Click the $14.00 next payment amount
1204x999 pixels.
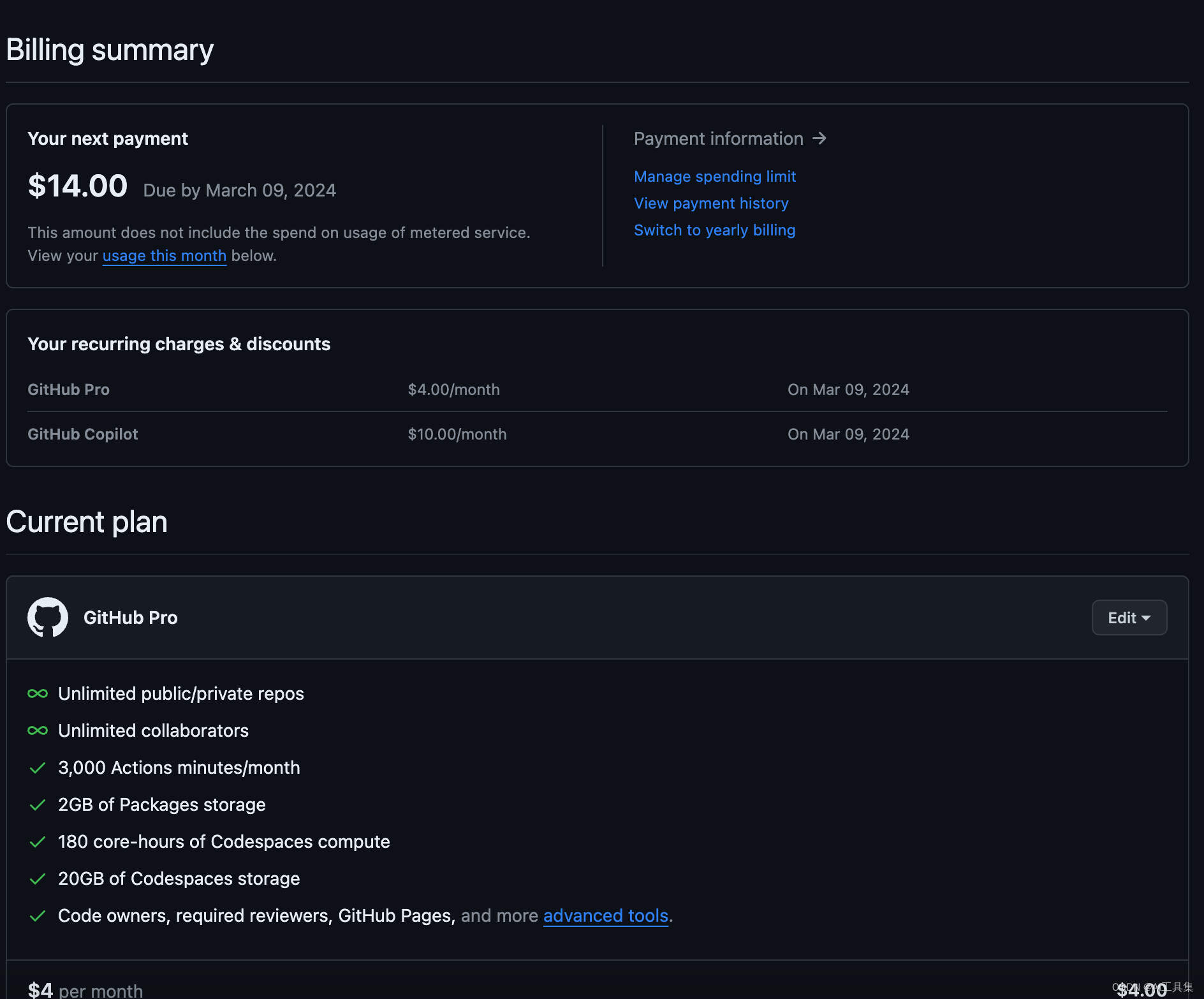click(78, 186)
